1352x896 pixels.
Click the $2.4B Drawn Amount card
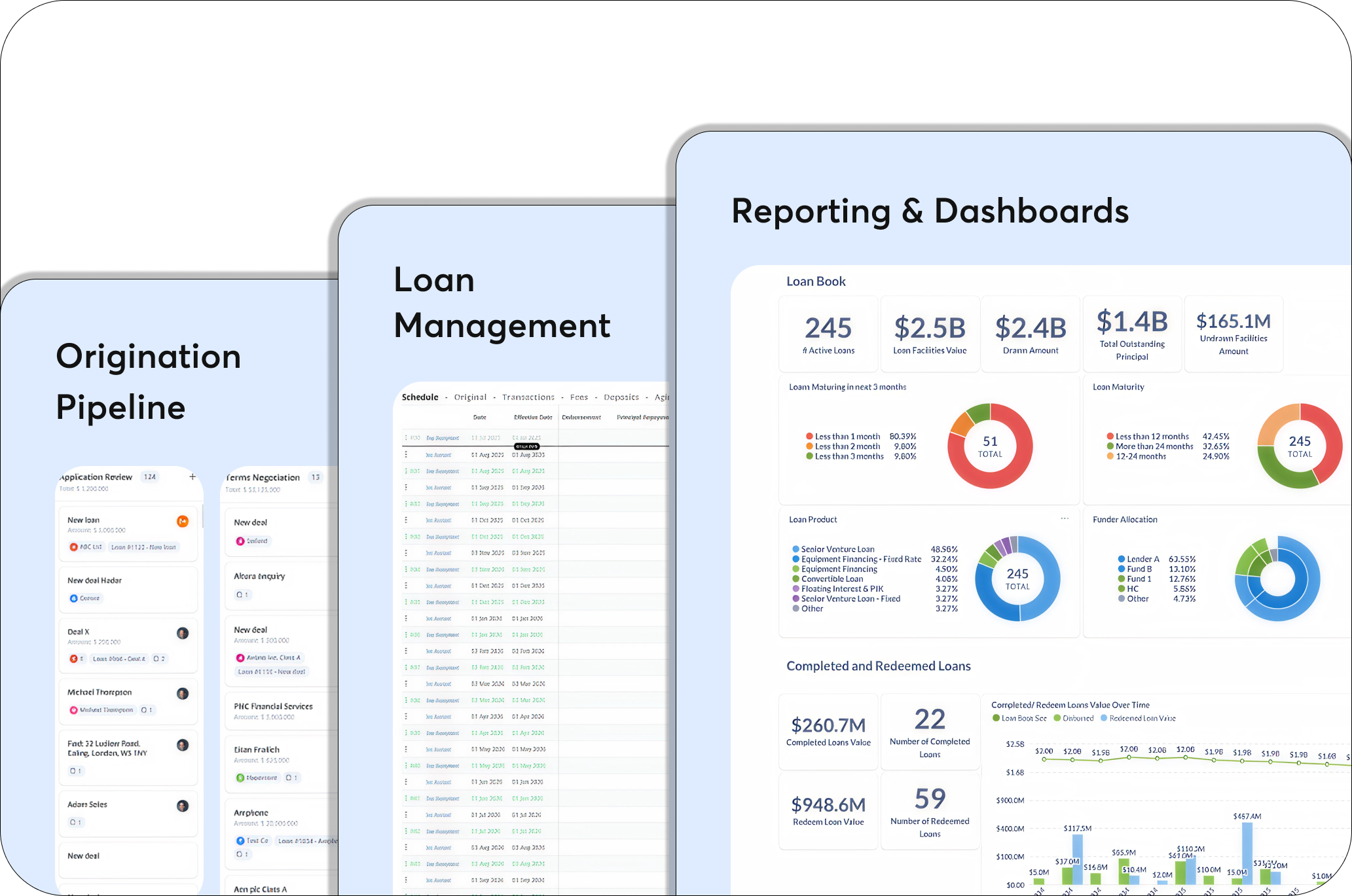(1031, 334)
